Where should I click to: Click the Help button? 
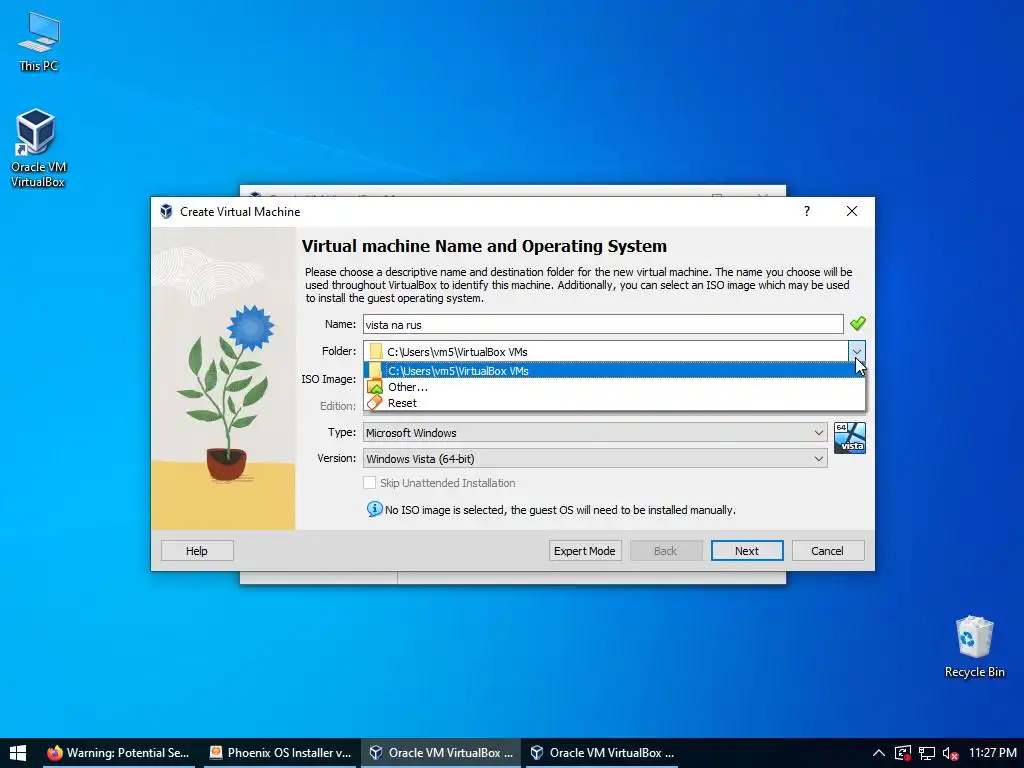coord(197,551)
